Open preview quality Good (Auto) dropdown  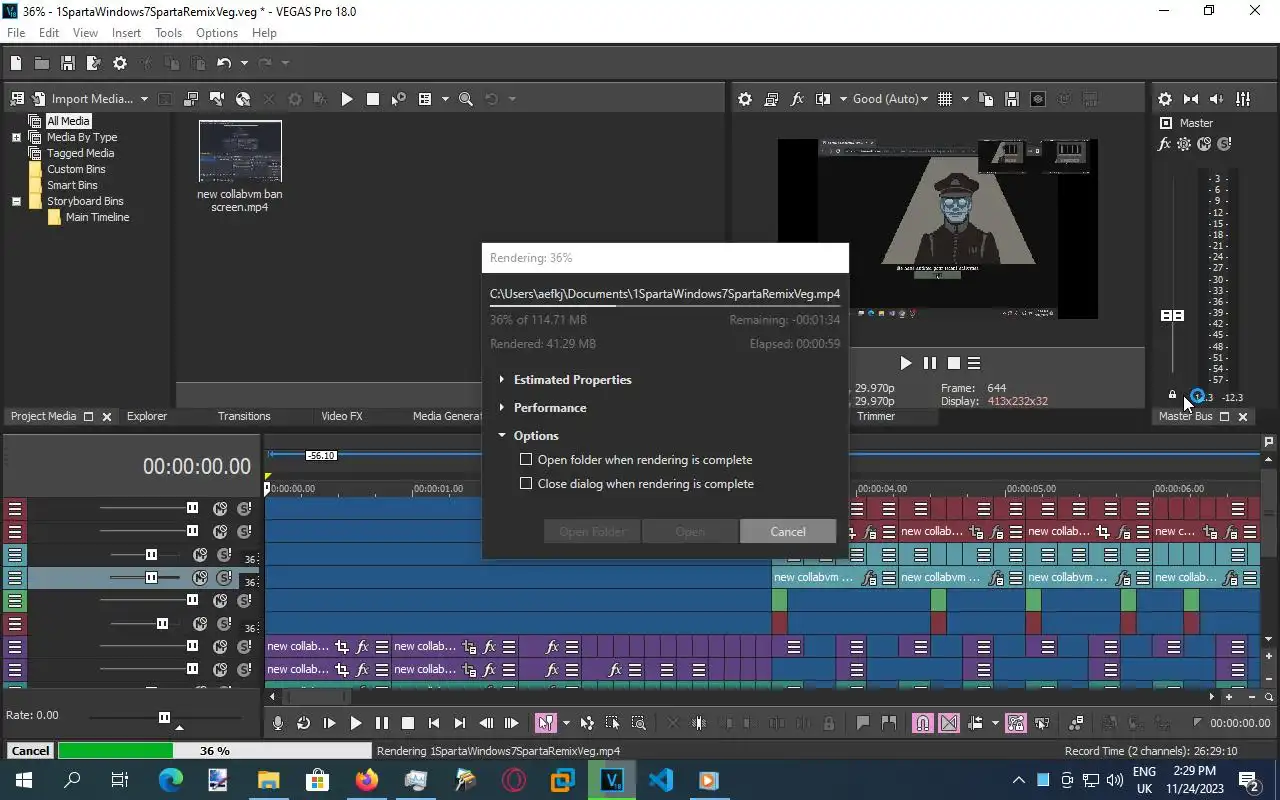pos(890,99)
